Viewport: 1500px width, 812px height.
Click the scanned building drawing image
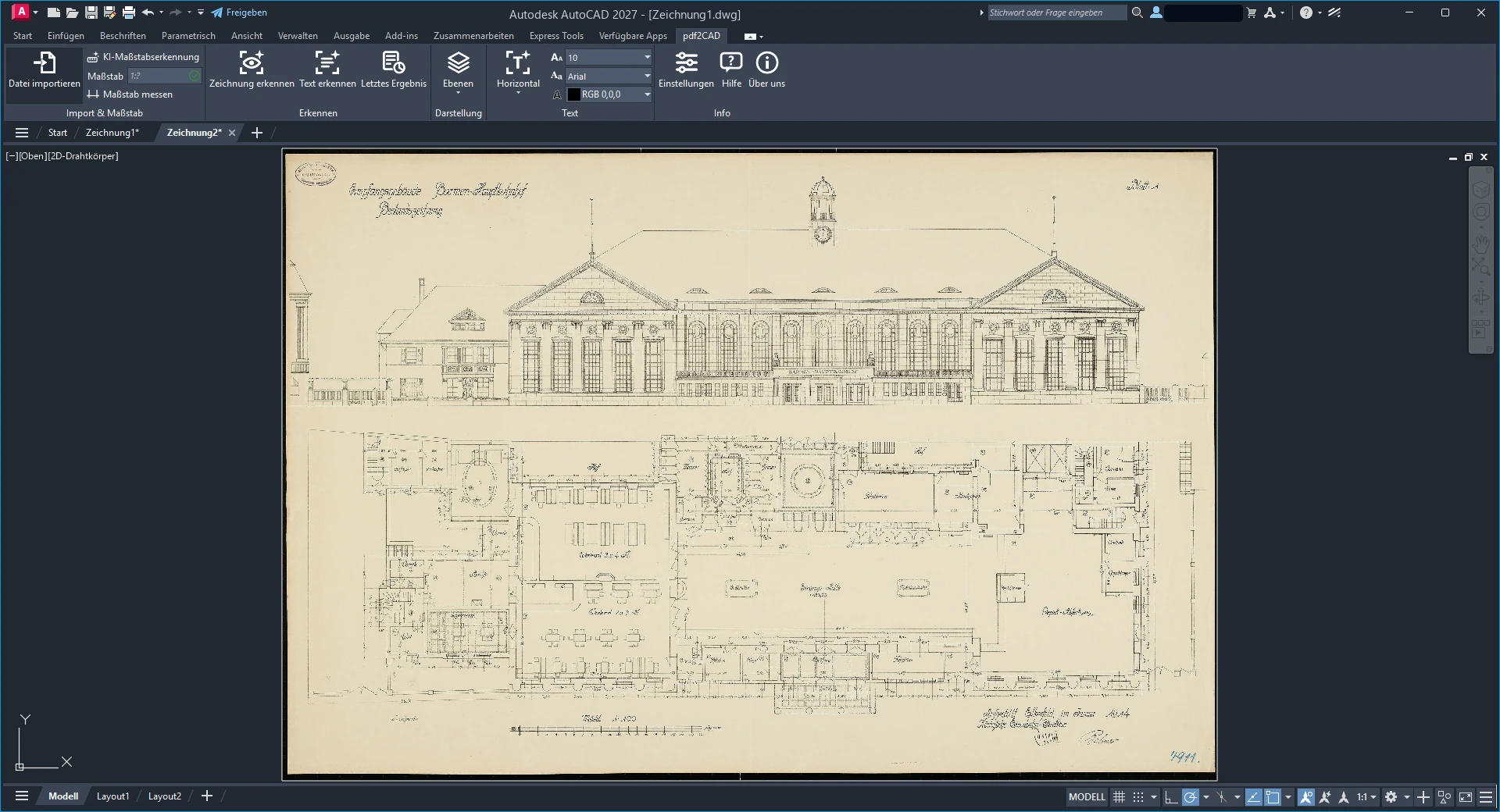click(x=749, y=465)
